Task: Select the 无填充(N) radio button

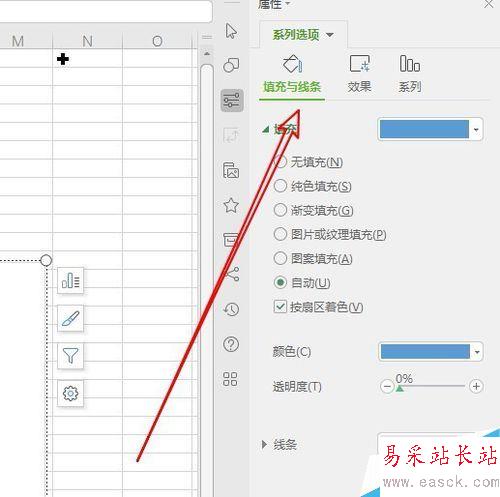Action: coord(280,162)
